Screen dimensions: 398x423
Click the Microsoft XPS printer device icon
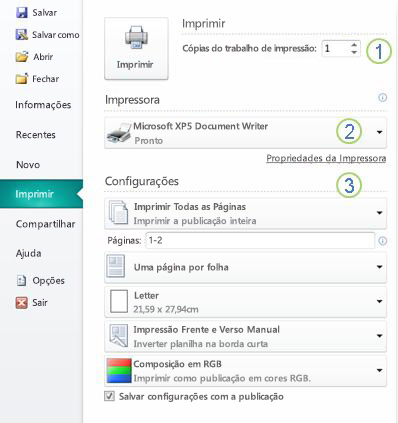click(x=119, y=133)
